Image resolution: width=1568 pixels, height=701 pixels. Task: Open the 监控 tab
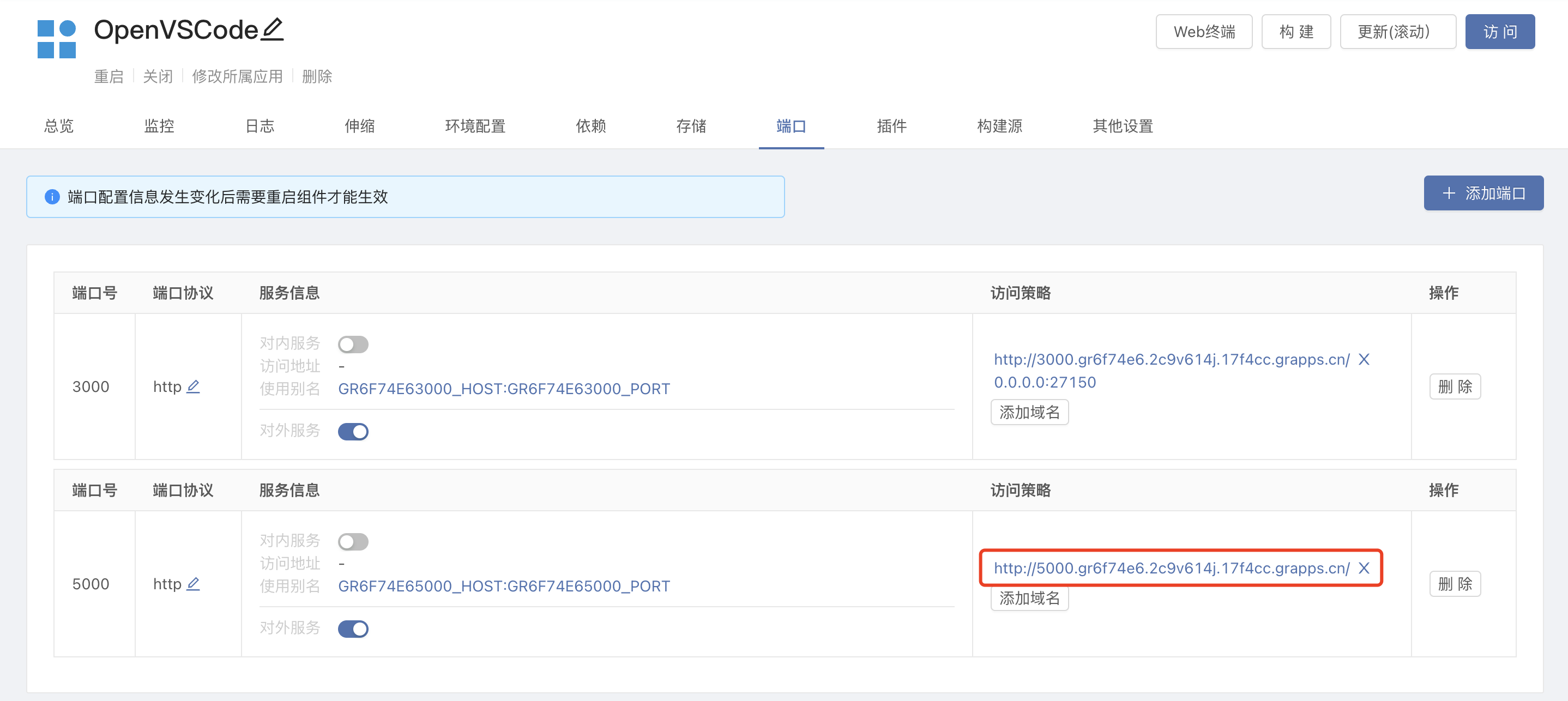(x=159, y=126)
